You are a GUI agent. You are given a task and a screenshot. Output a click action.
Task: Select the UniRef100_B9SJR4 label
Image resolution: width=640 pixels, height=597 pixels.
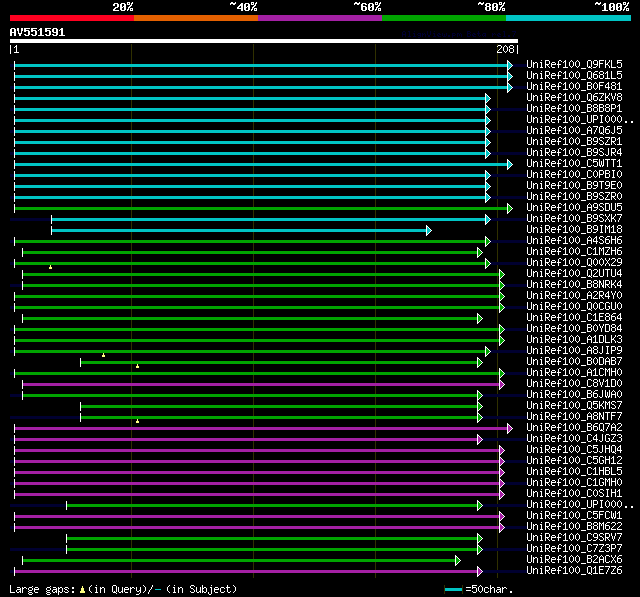574,152
